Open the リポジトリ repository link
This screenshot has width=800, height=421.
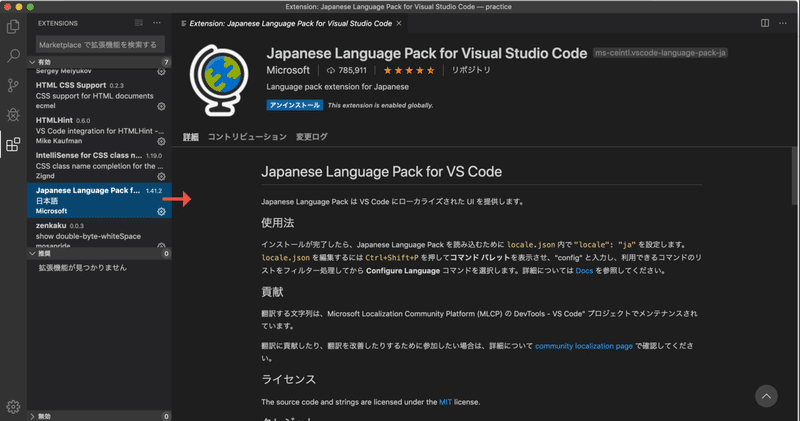[x=470, y=70]
